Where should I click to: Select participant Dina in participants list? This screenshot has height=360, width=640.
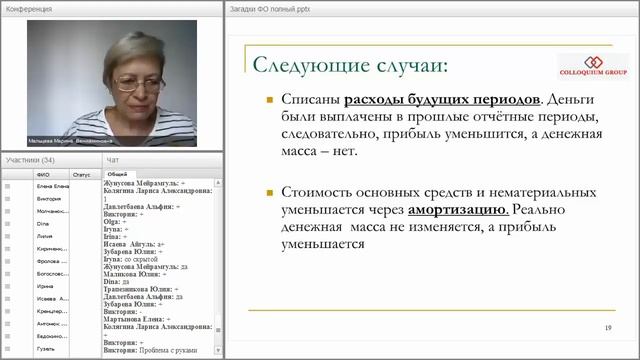42,224
